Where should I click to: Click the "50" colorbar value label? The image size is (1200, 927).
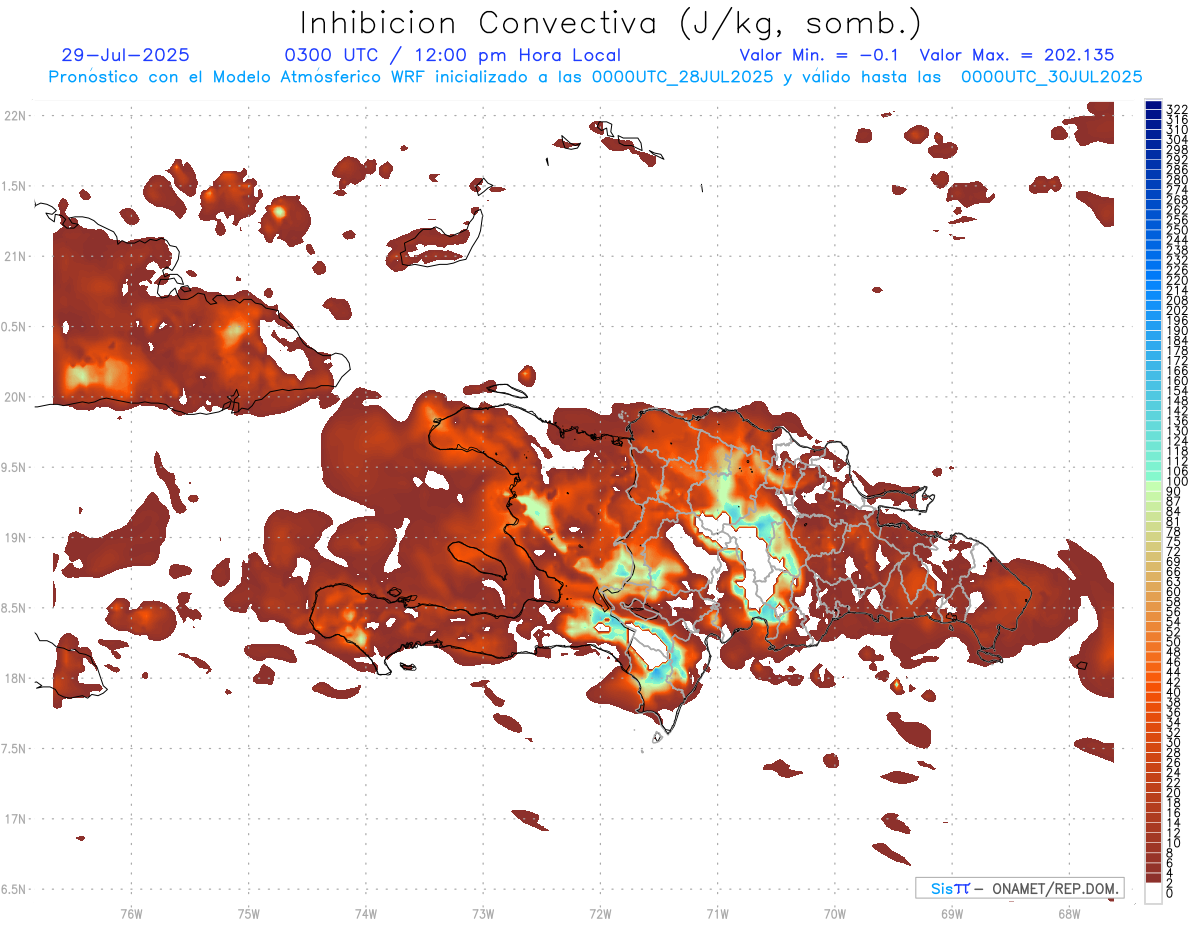click(x=1173, y=642)
